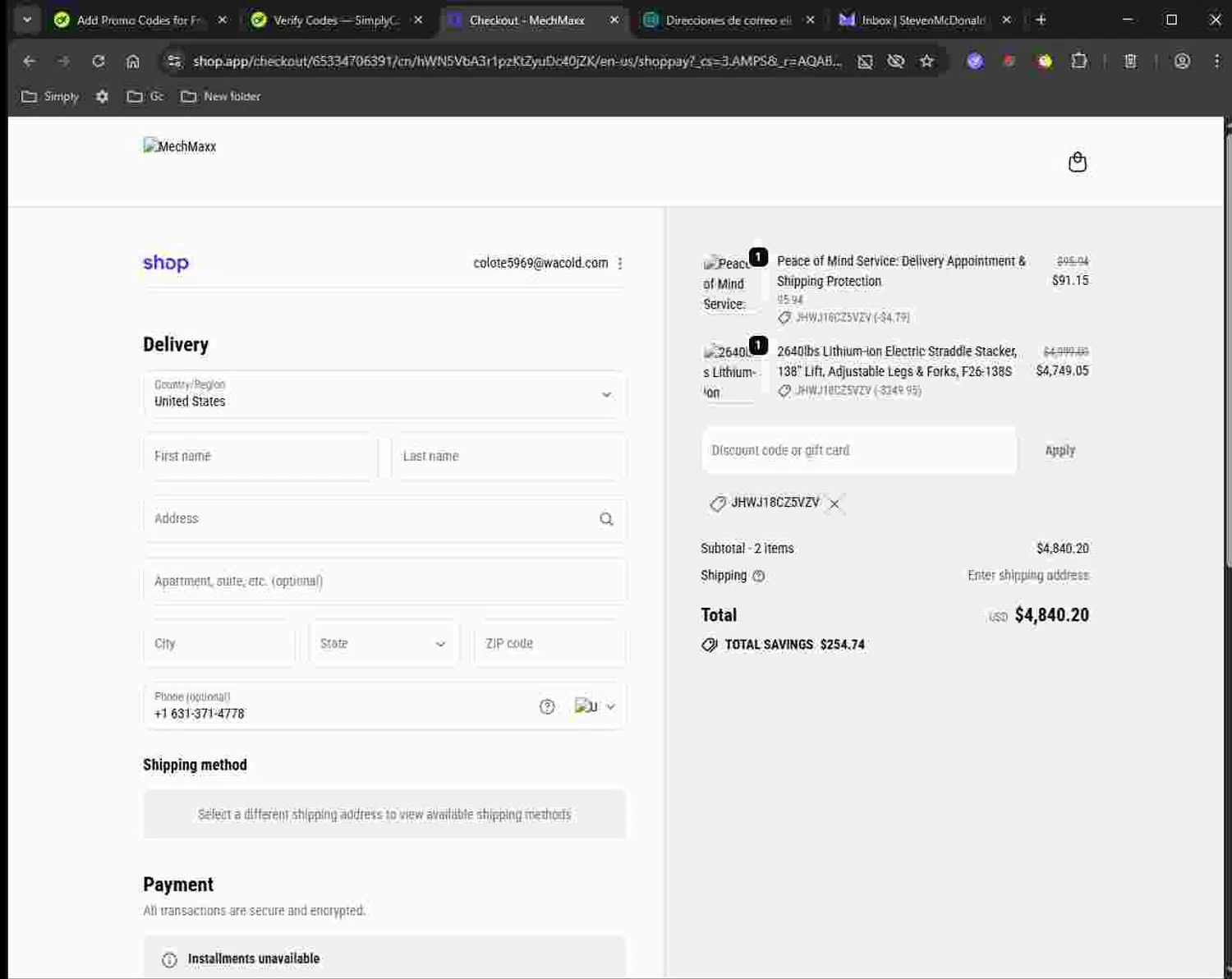The height and width of the screenshot is (979, 1232).
Task: Click the MechMaxx store logo
Action: (180, 146)
